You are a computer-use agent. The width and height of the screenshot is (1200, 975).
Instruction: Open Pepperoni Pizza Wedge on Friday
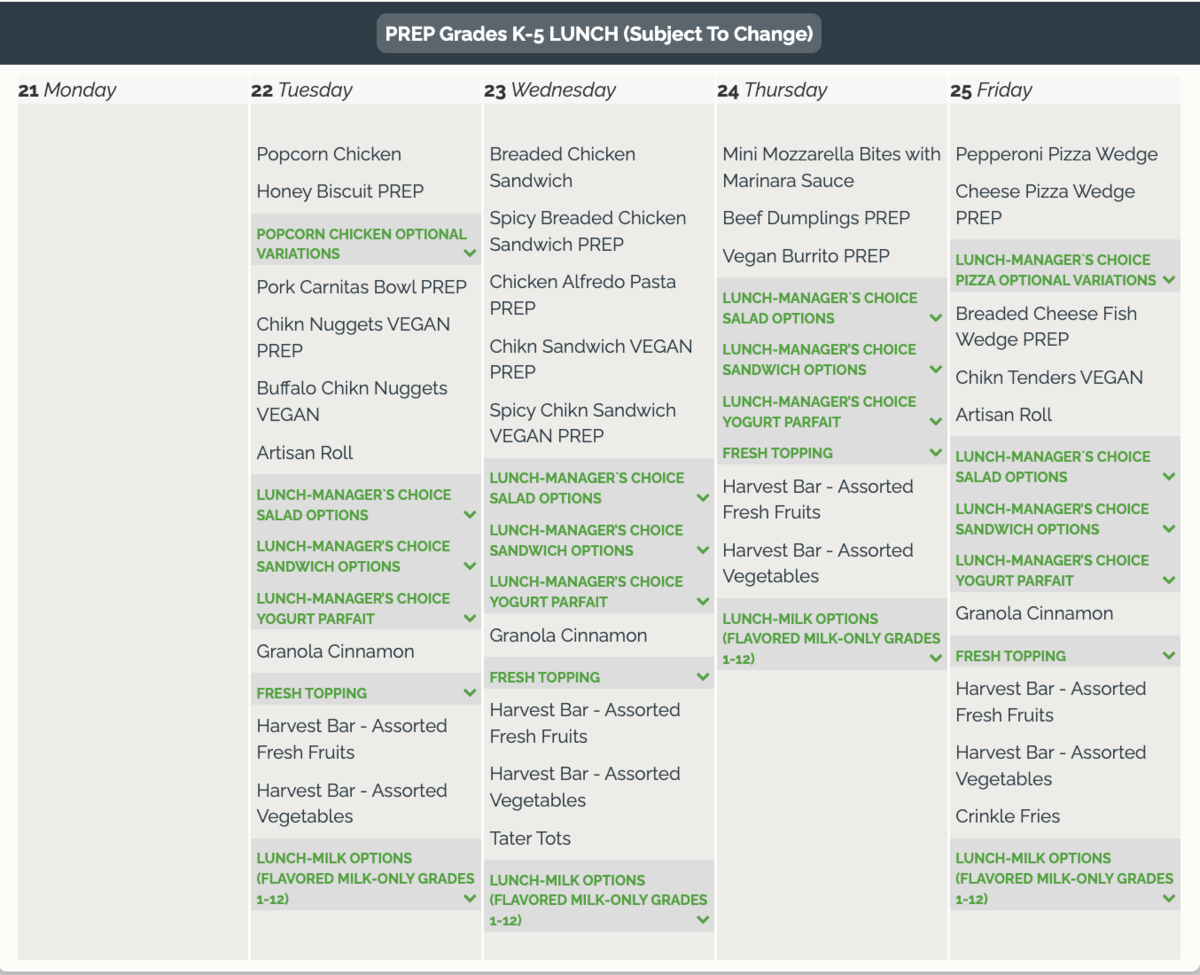(x=1057, y=154)
